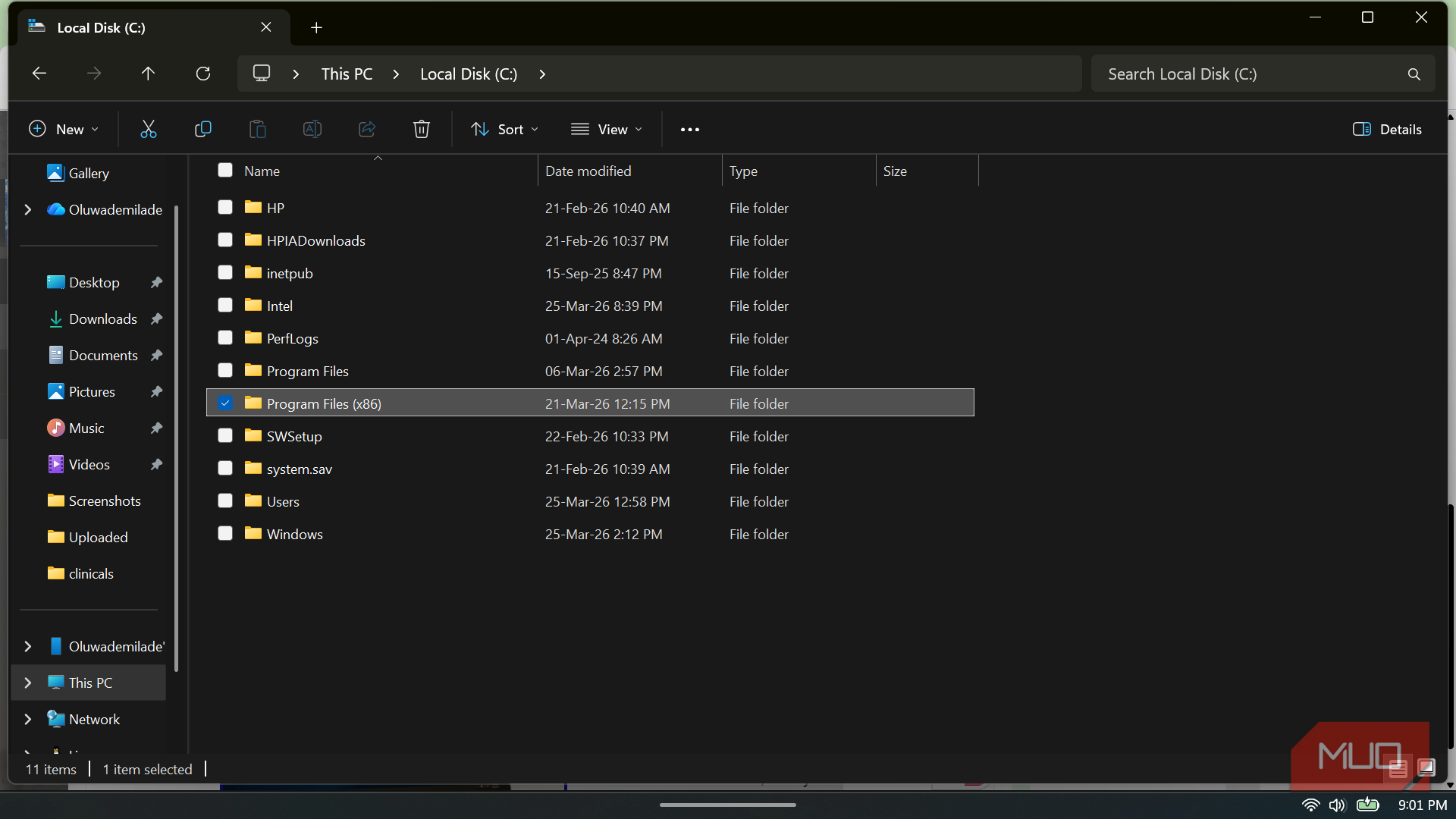Click the Rename icon in toolbar
Screen dimensions: 1456x819
[x=312, y=129]
